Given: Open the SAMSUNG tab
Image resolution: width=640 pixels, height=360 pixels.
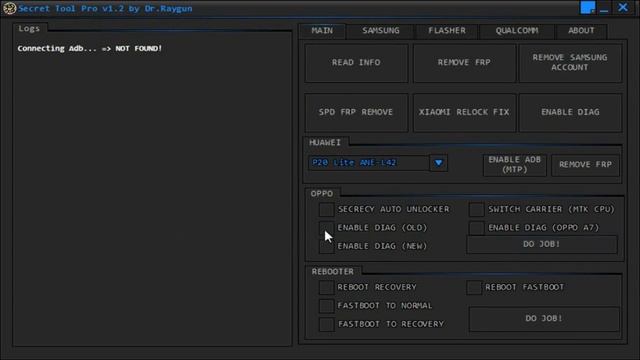Looking at the screenshot, I should coord(381,31).
